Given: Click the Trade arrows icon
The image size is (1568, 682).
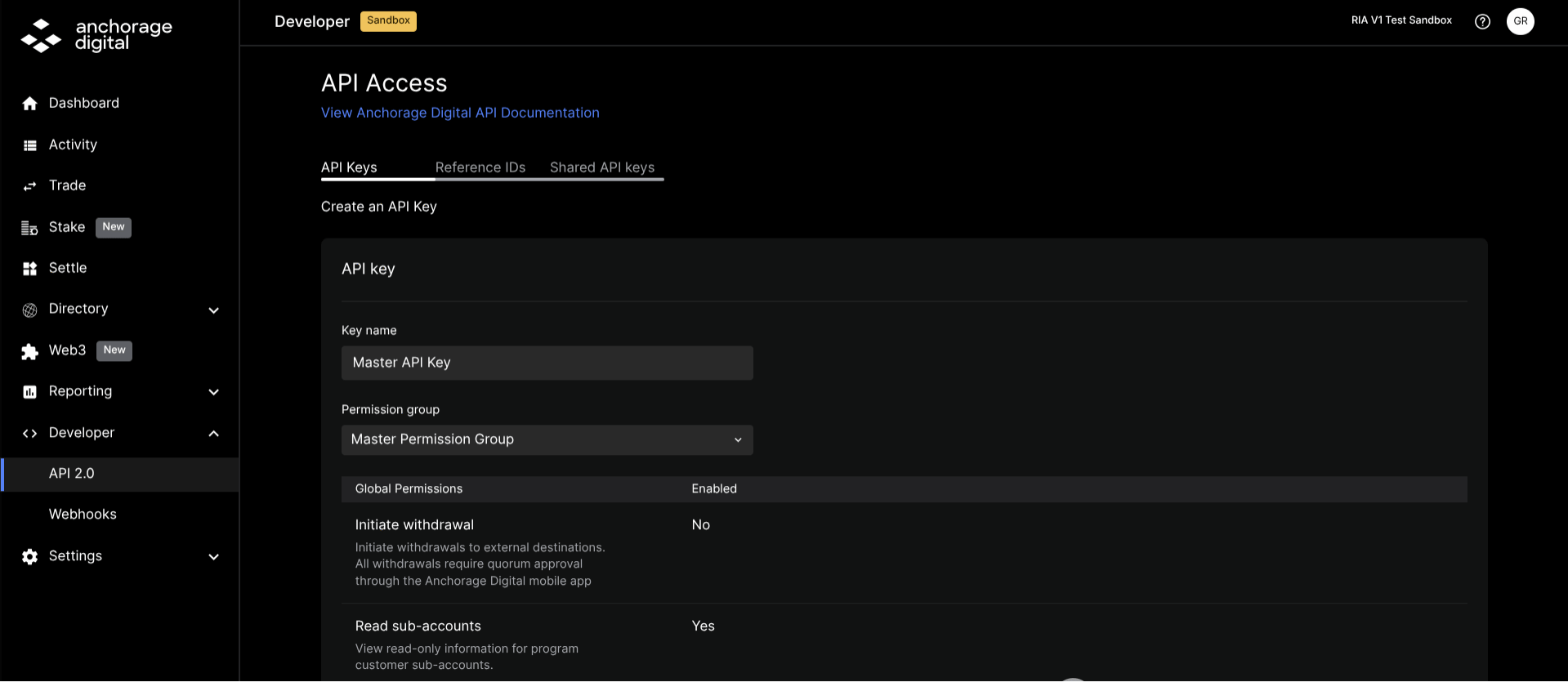Looking at the screenshot, I should coord(30,186).
